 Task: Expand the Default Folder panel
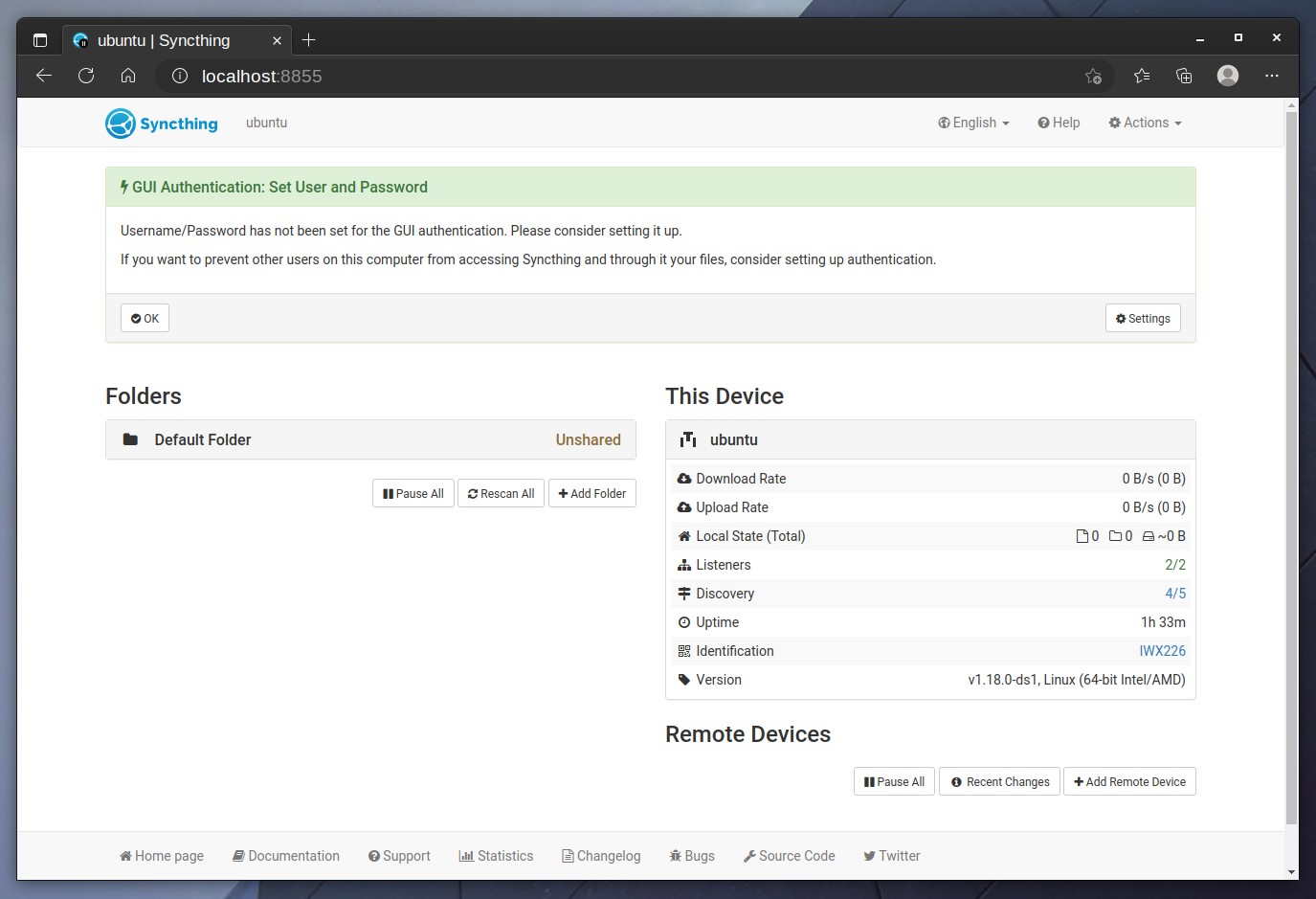[x=370, y=439]
